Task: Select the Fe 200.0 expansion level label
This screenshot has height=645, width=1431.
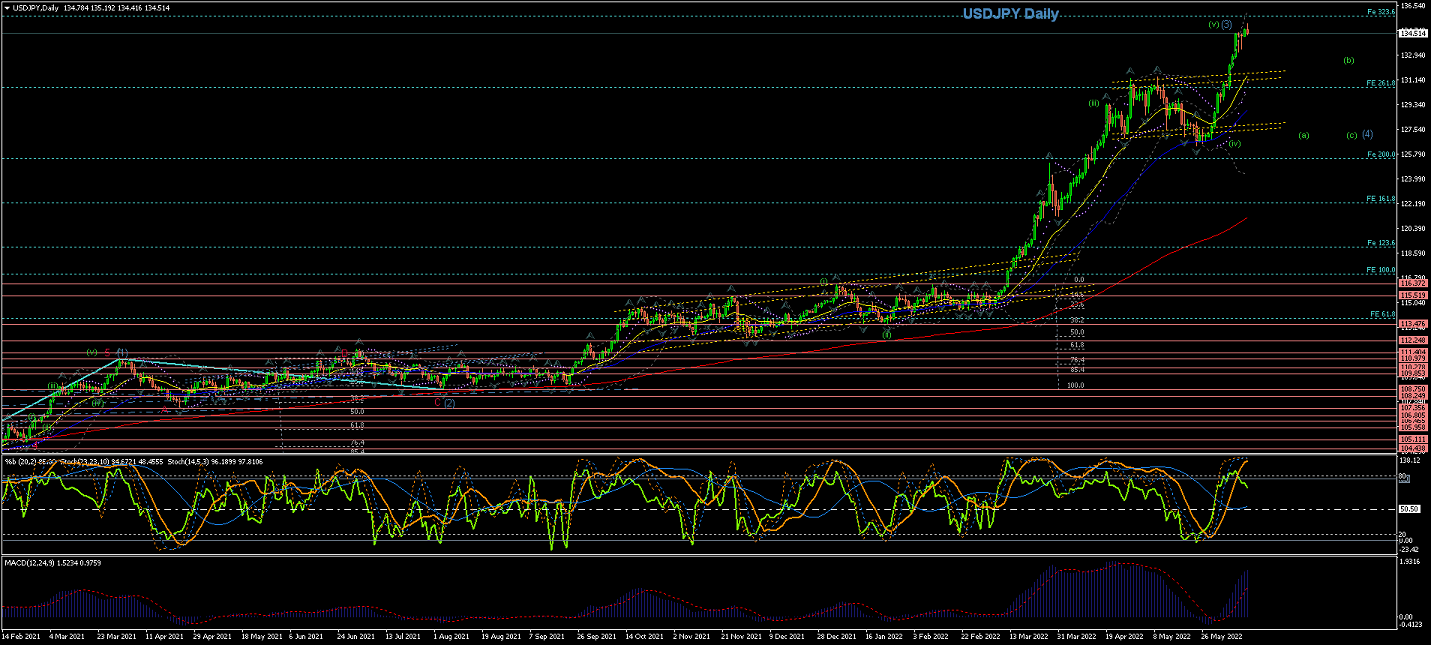Action: (1381, 155)
